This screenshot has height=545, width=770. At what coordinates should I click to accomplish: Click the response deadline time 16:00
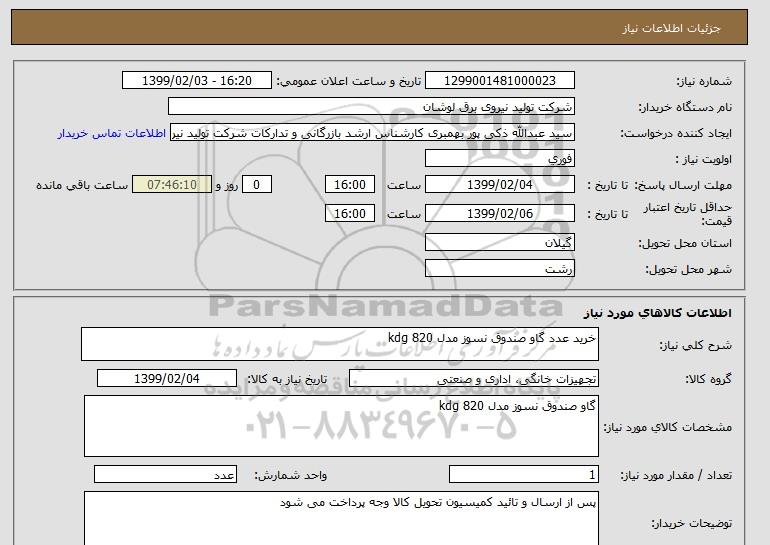tap(350, 185)
